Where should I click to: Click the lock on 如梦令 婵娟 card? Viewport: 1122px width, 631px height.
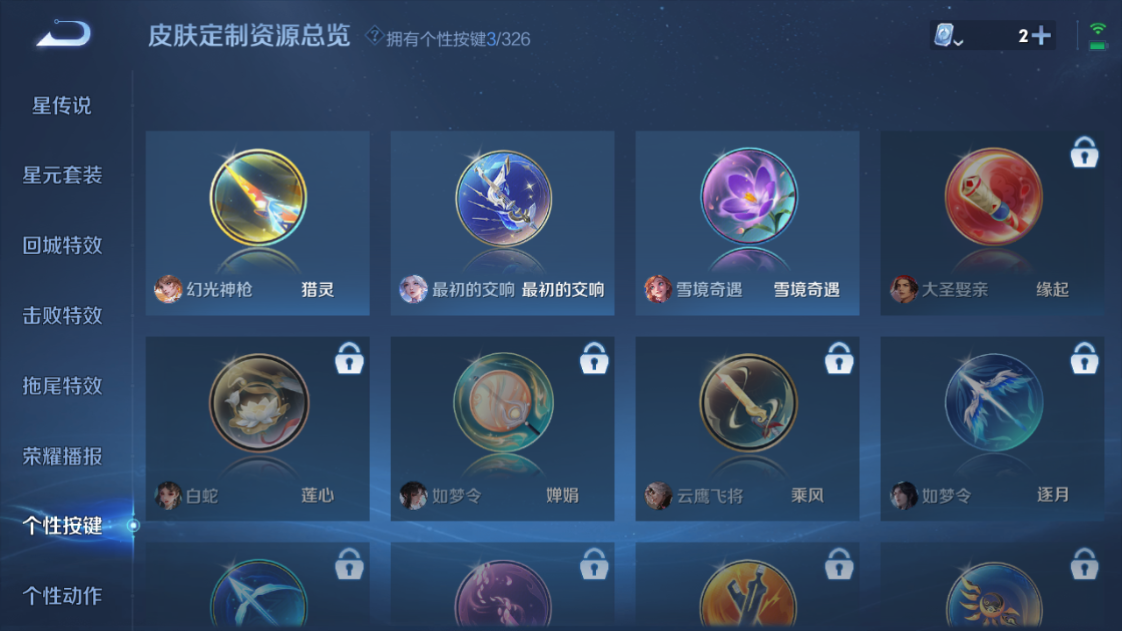[x=594, y=358]
